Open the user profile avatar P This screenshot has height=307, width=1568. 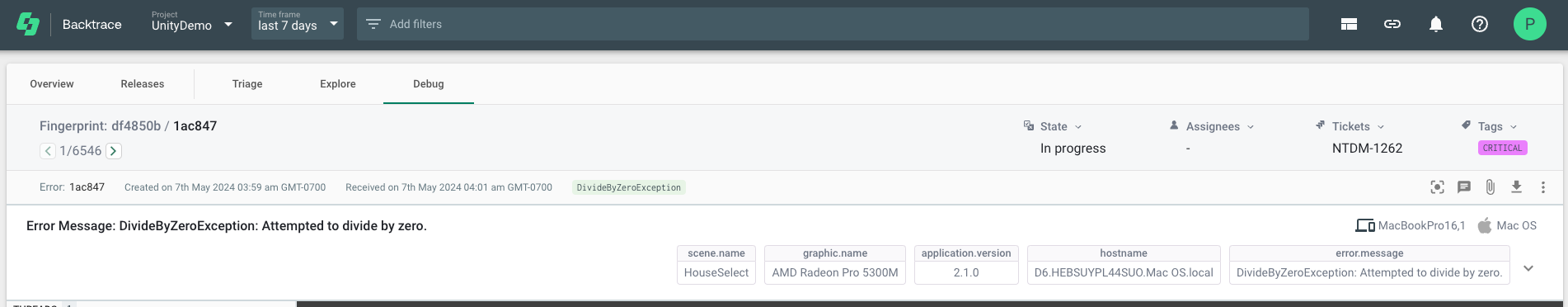coord(1530,24)
